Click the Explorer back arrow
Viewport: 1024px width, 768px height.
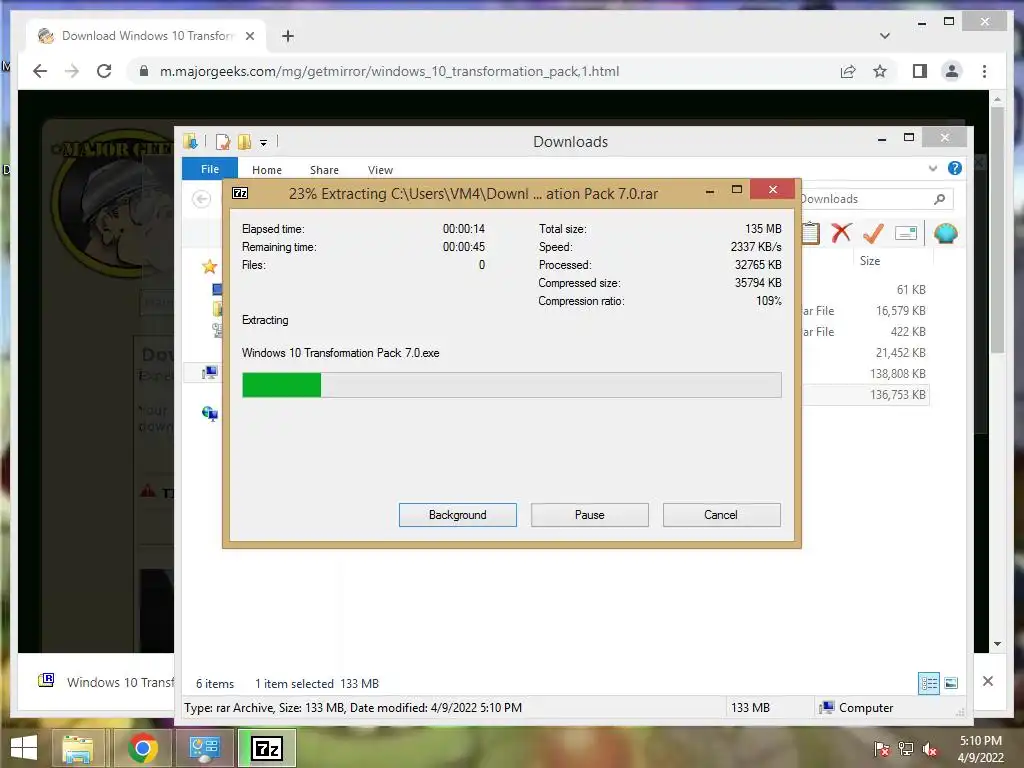tap(202, 199)
